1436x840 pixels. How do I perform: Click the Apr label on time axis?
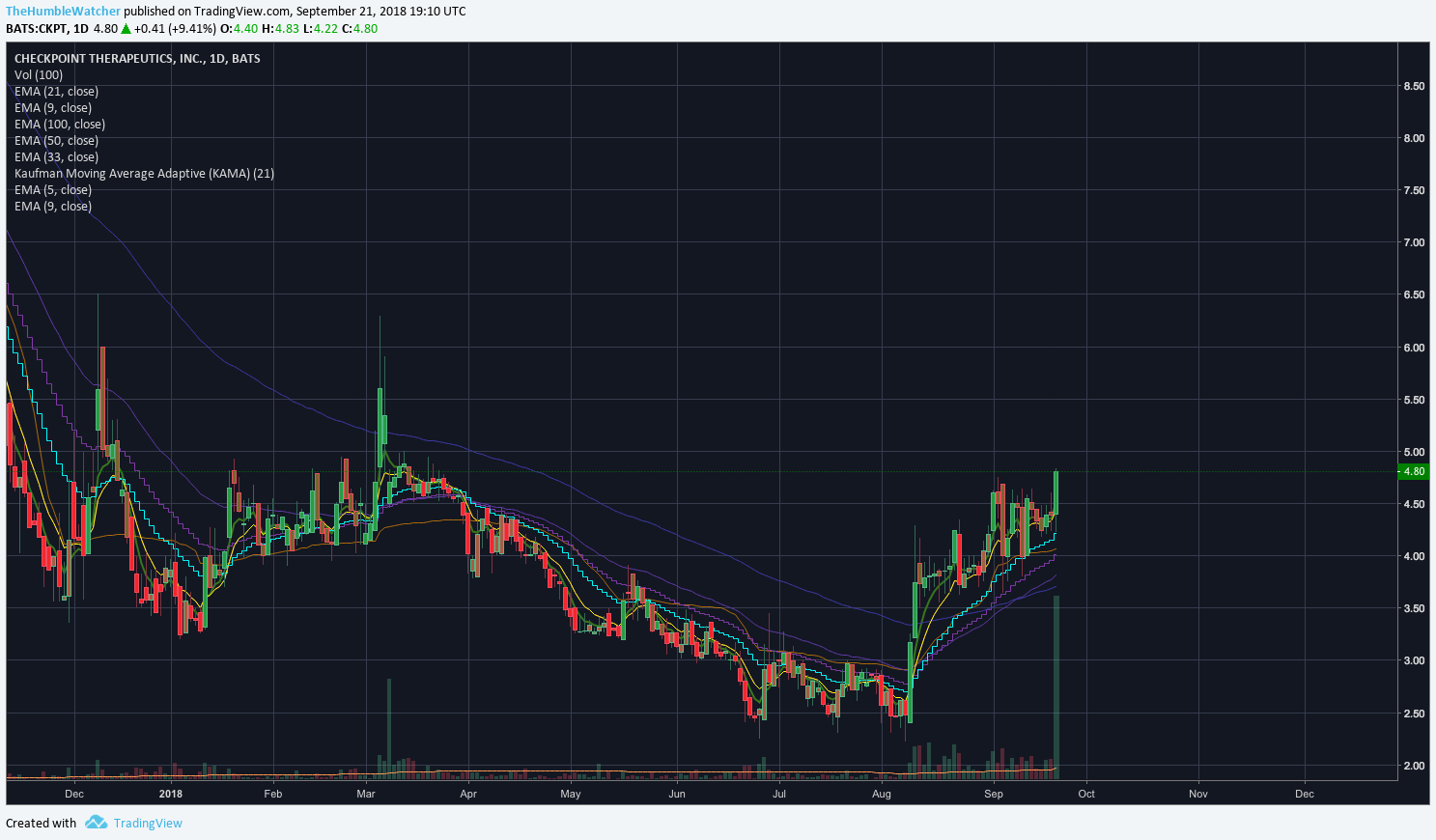[468, 794]
